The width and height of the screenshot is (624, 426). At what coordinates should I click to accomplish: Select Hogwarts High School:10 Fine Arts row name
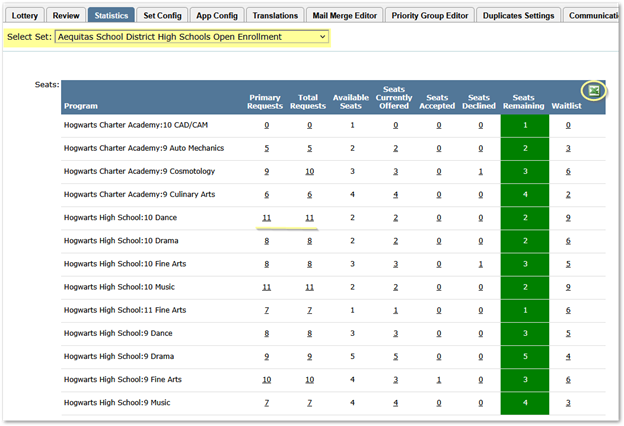coord(125,264)
